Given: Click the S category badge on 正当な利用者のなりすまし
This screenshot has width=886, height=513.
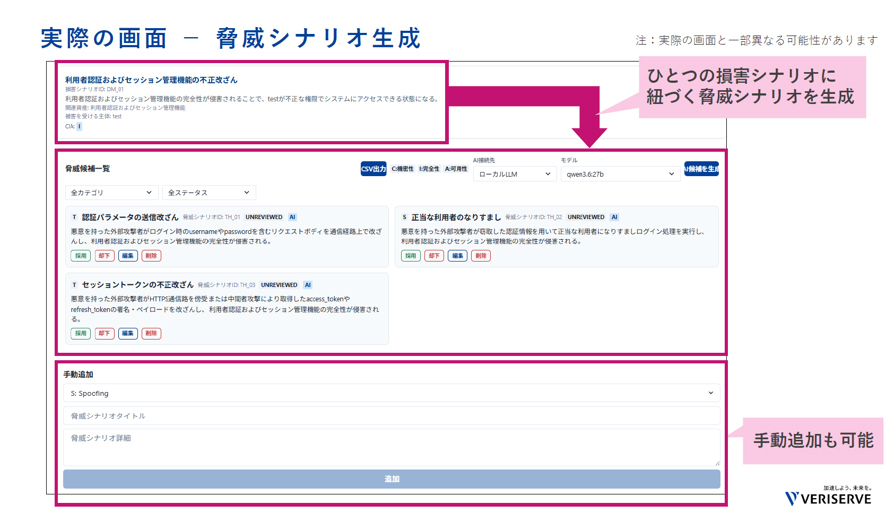Looking at the screenshot, I should click(404, 218).
